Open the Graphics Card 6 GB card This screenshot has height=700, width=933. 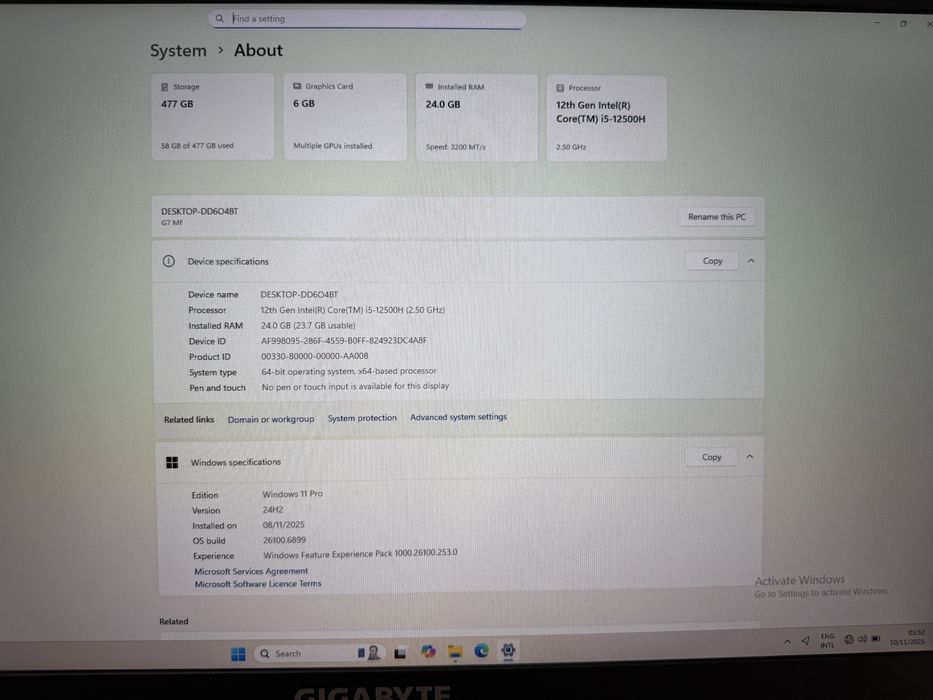tap(345, 117)
